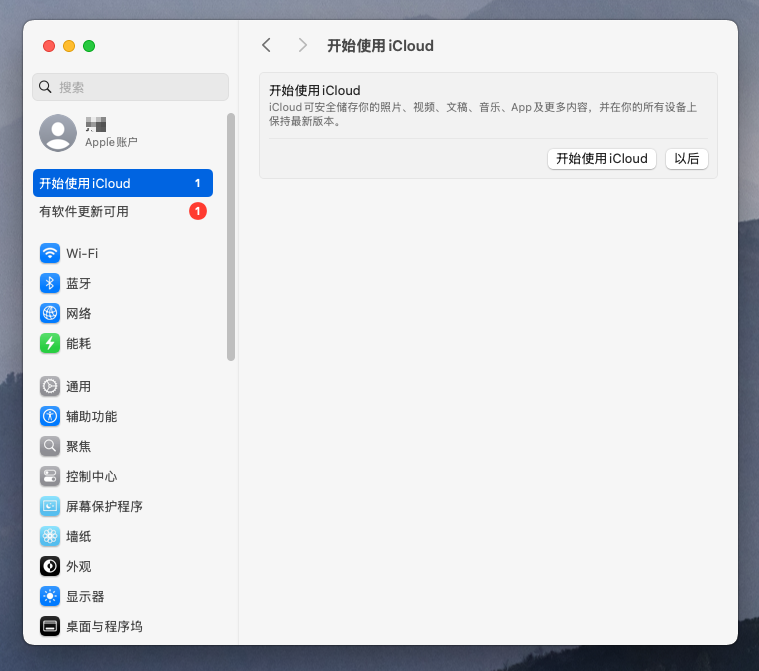Select the 网络 globe icon

pos(50,313)
